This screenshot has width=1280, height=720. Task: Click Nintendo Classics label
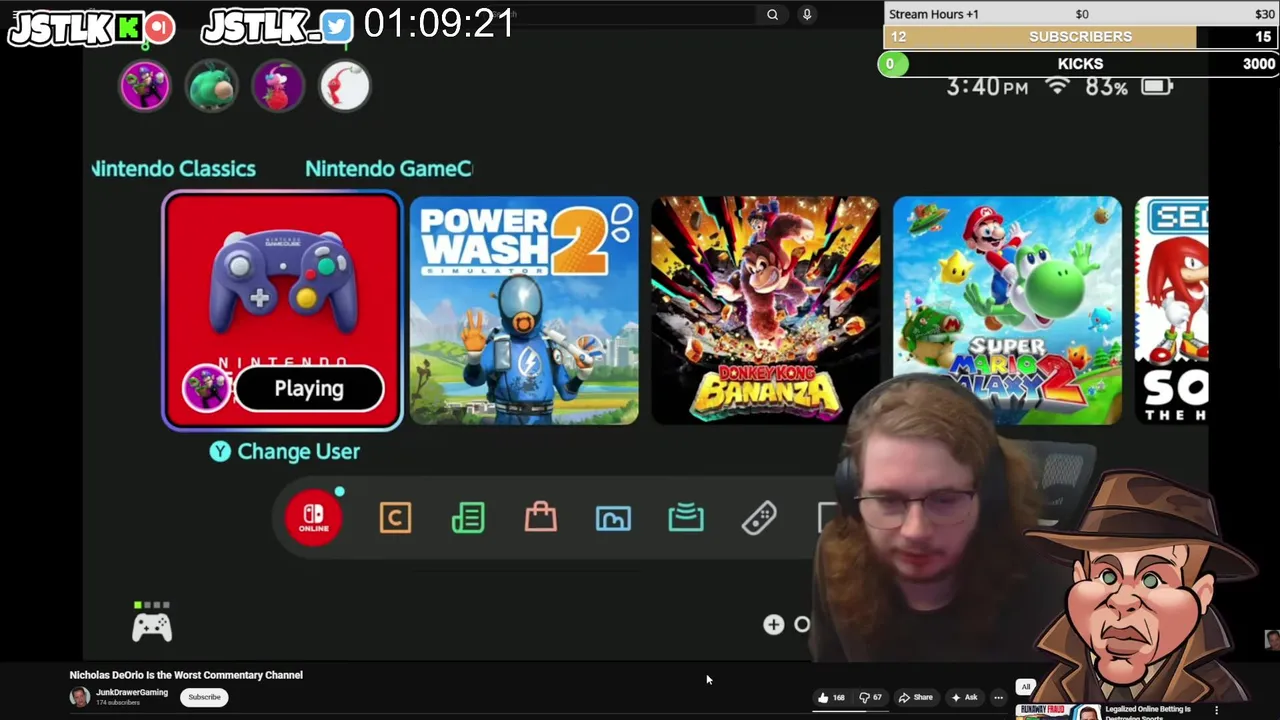tap(174, 169)
